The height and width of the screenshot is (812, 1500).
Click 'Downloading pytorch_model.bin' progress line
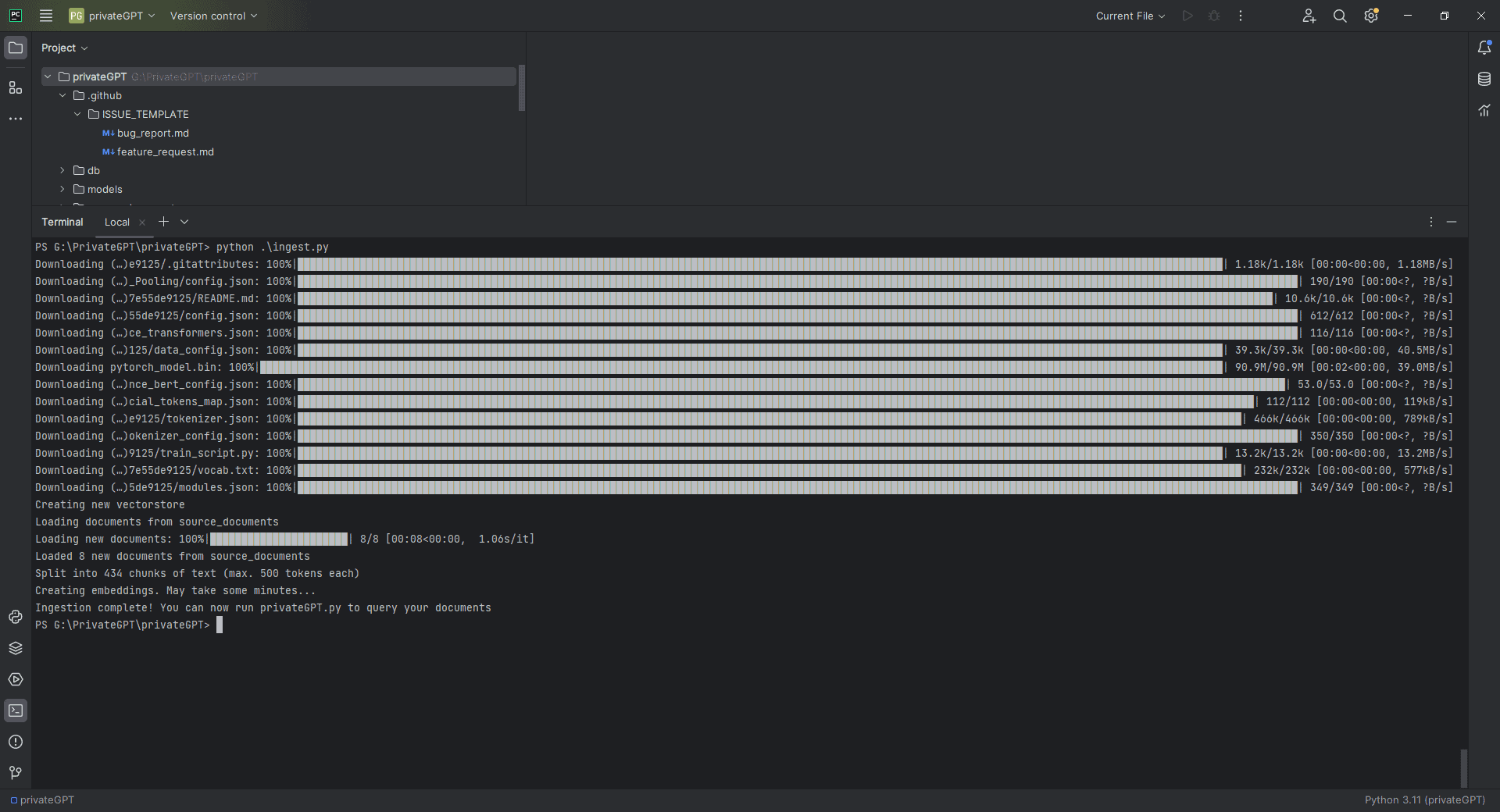pyautogui.click(x=744, y=367)
